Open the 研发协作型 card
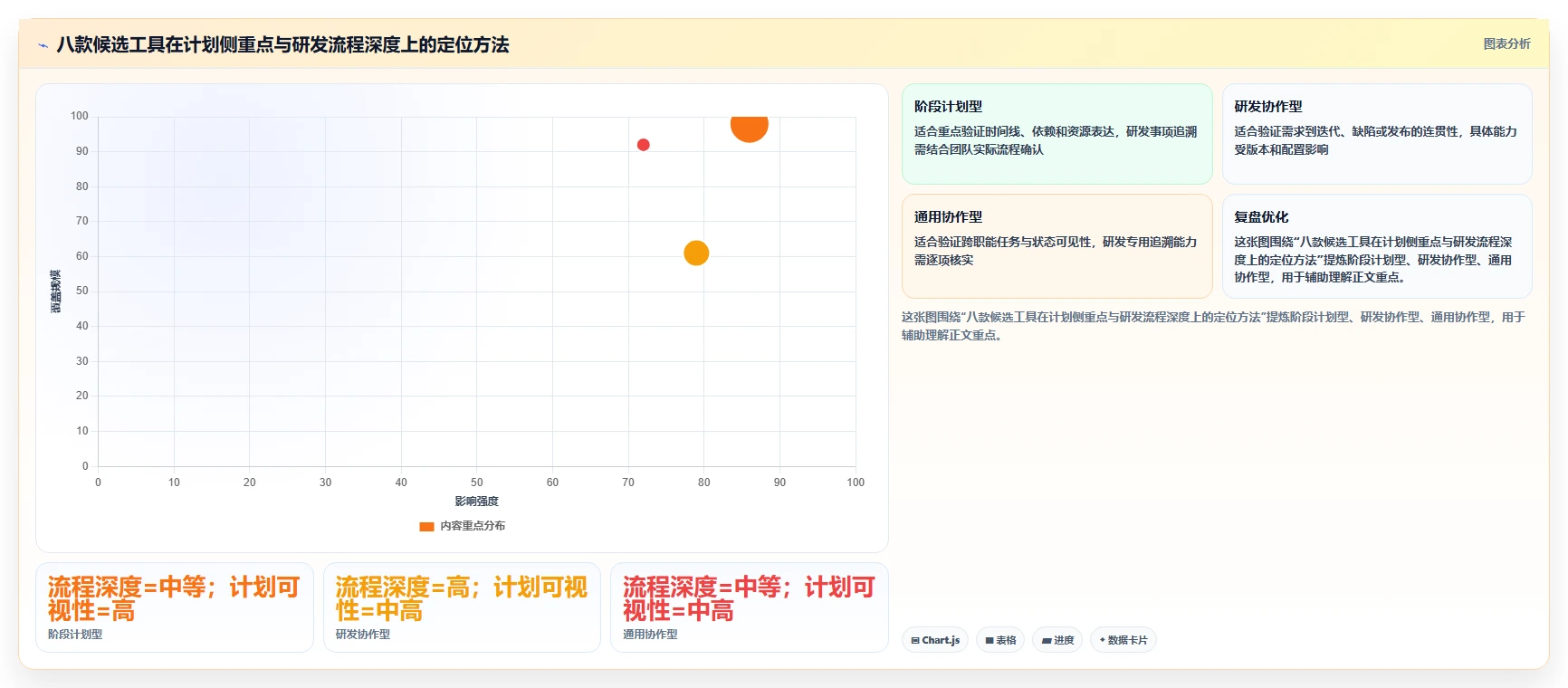1568x688 pixels. click(1377, 134)
